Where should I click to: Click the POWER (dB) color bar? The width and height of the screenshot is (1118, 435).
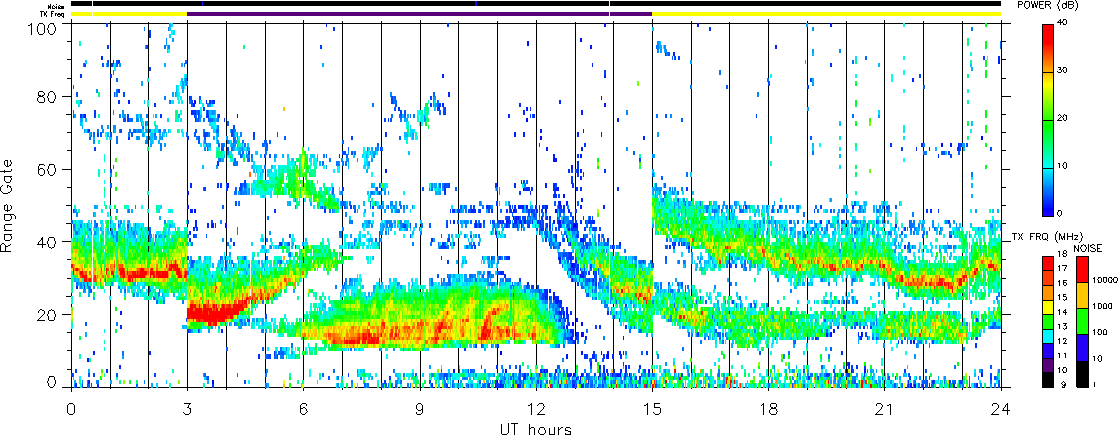tap(1047, 121)
